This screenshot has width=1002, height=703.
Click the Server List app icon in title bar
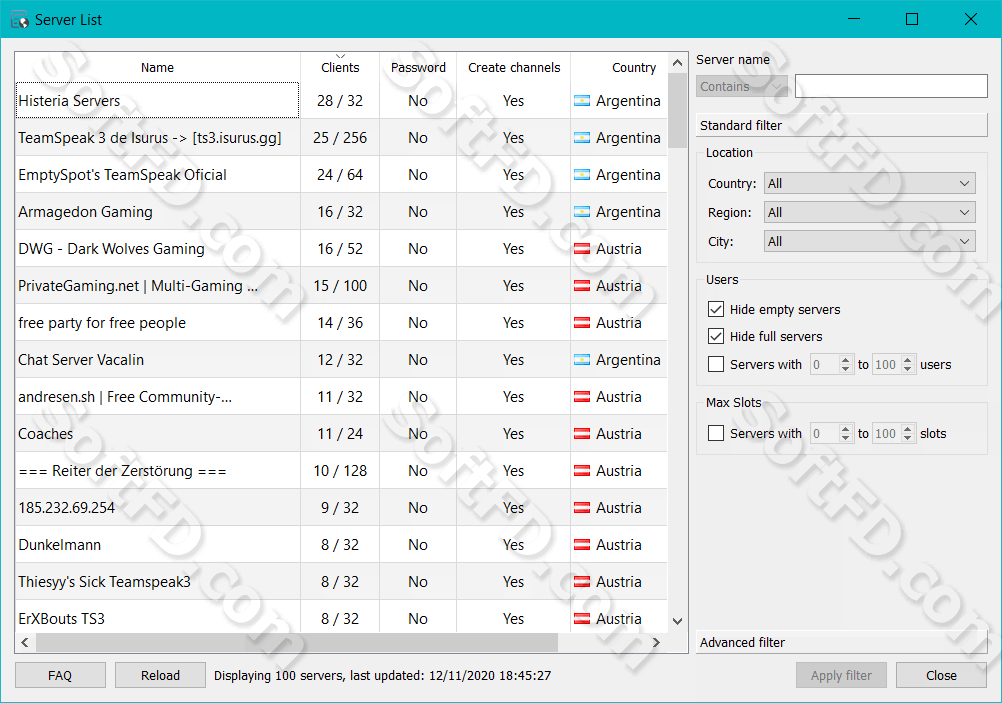click(20, 20)
